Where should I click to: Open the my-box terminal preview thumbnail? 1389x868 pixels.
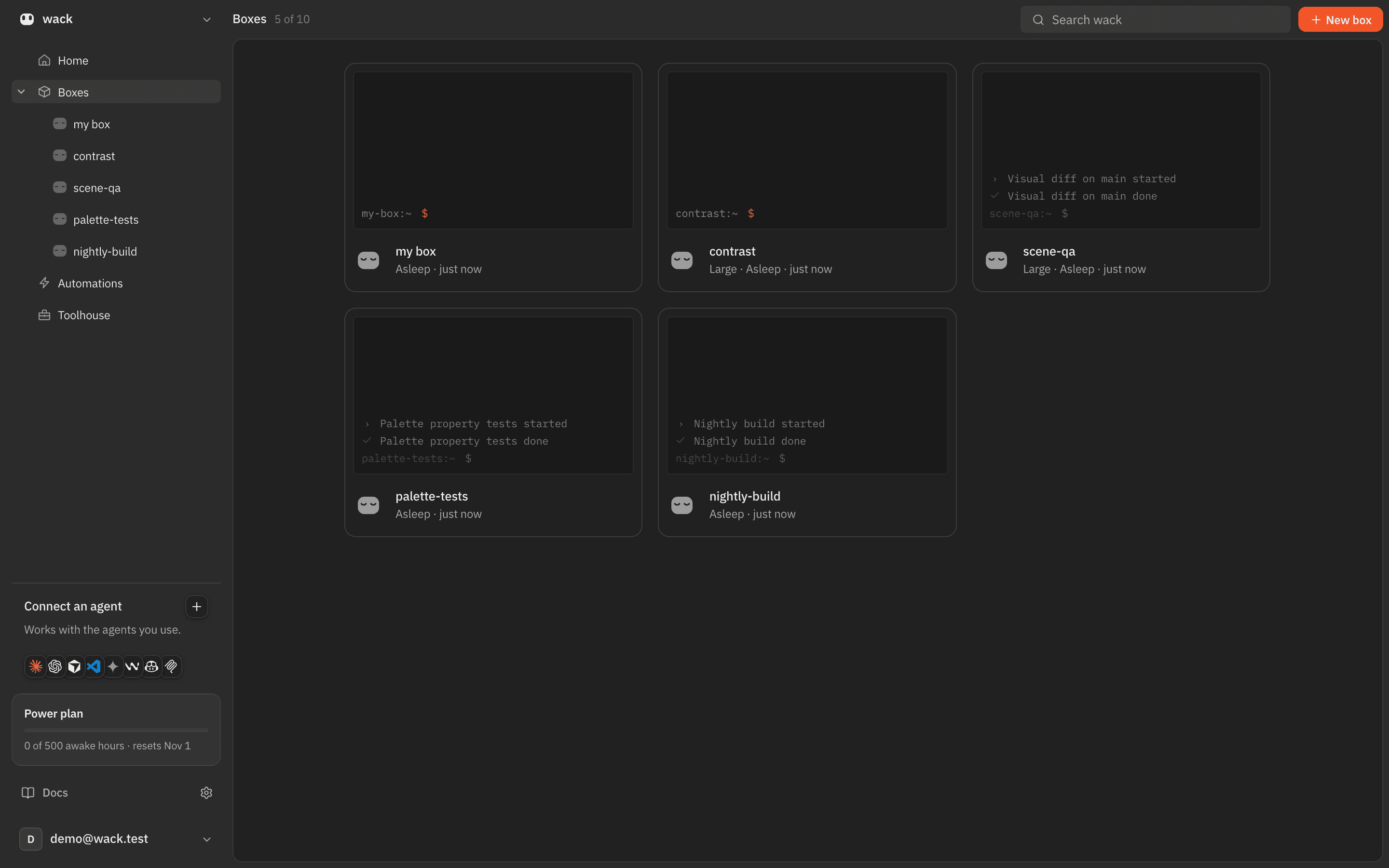tap(493, 150)
